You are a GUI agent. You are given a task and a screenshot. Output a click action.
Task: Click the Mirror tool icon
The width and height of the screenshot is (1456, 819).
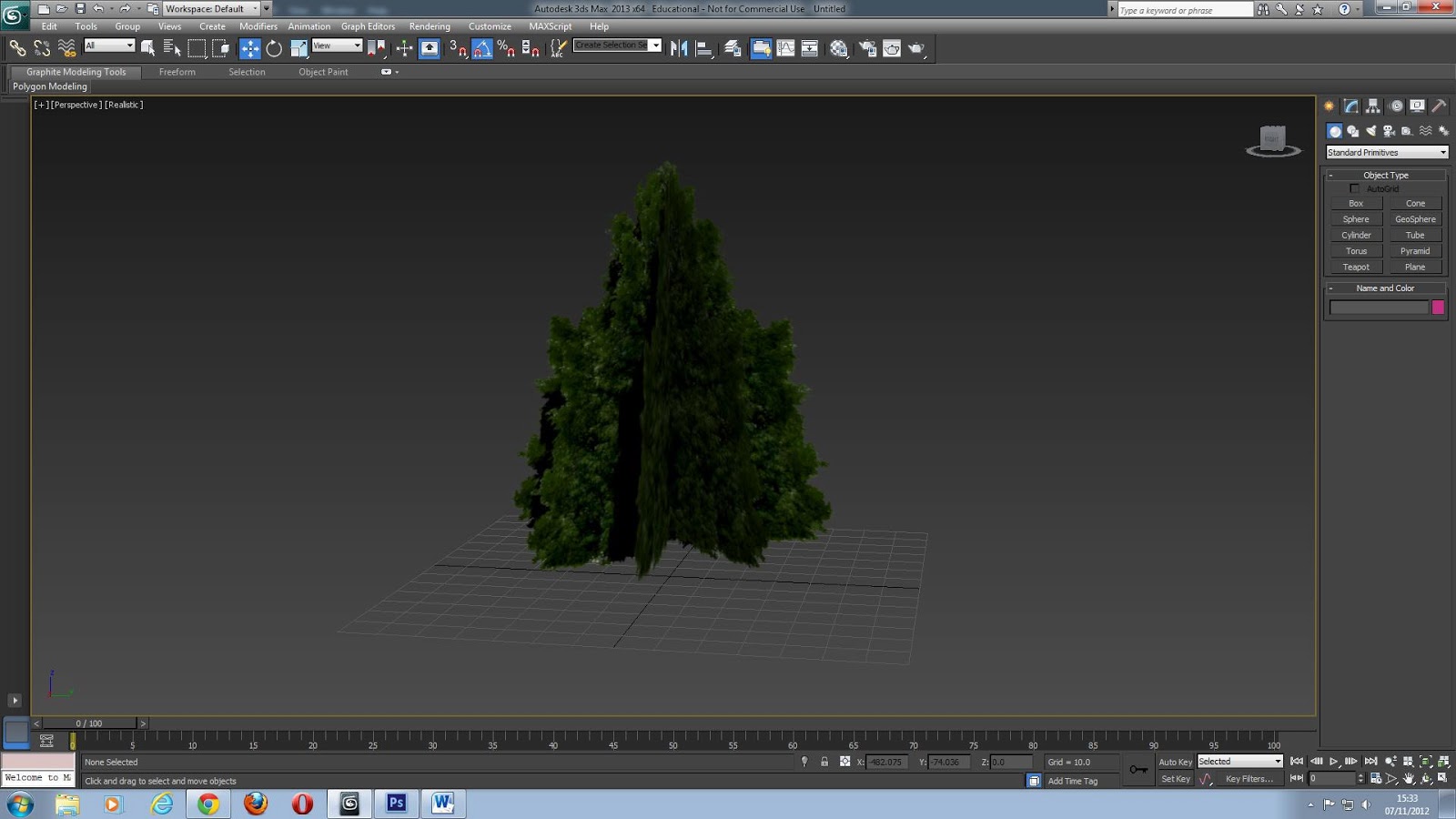679,48
